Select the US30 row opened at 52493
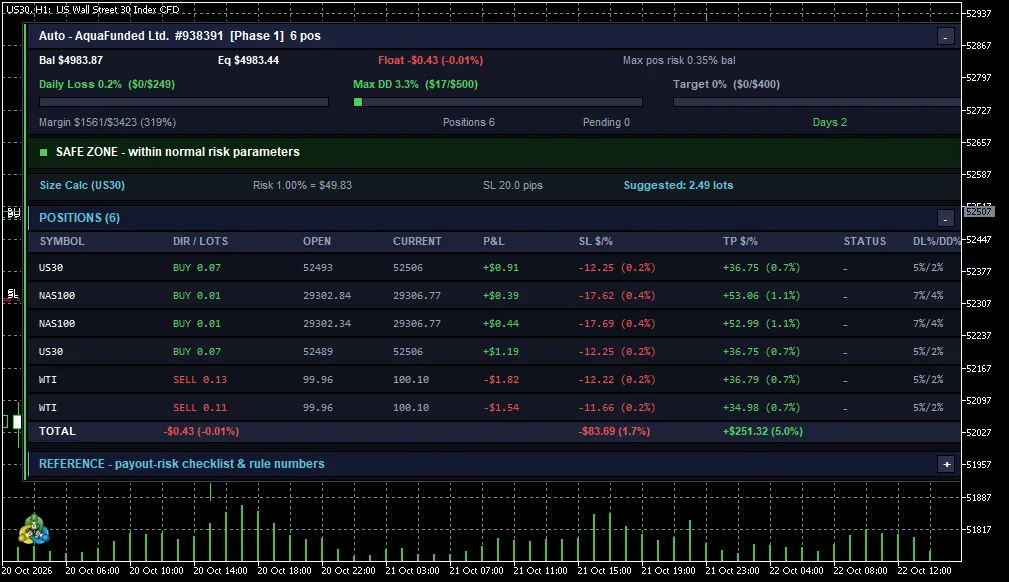This screenshot has height=582, width=1009. (494, 268)
